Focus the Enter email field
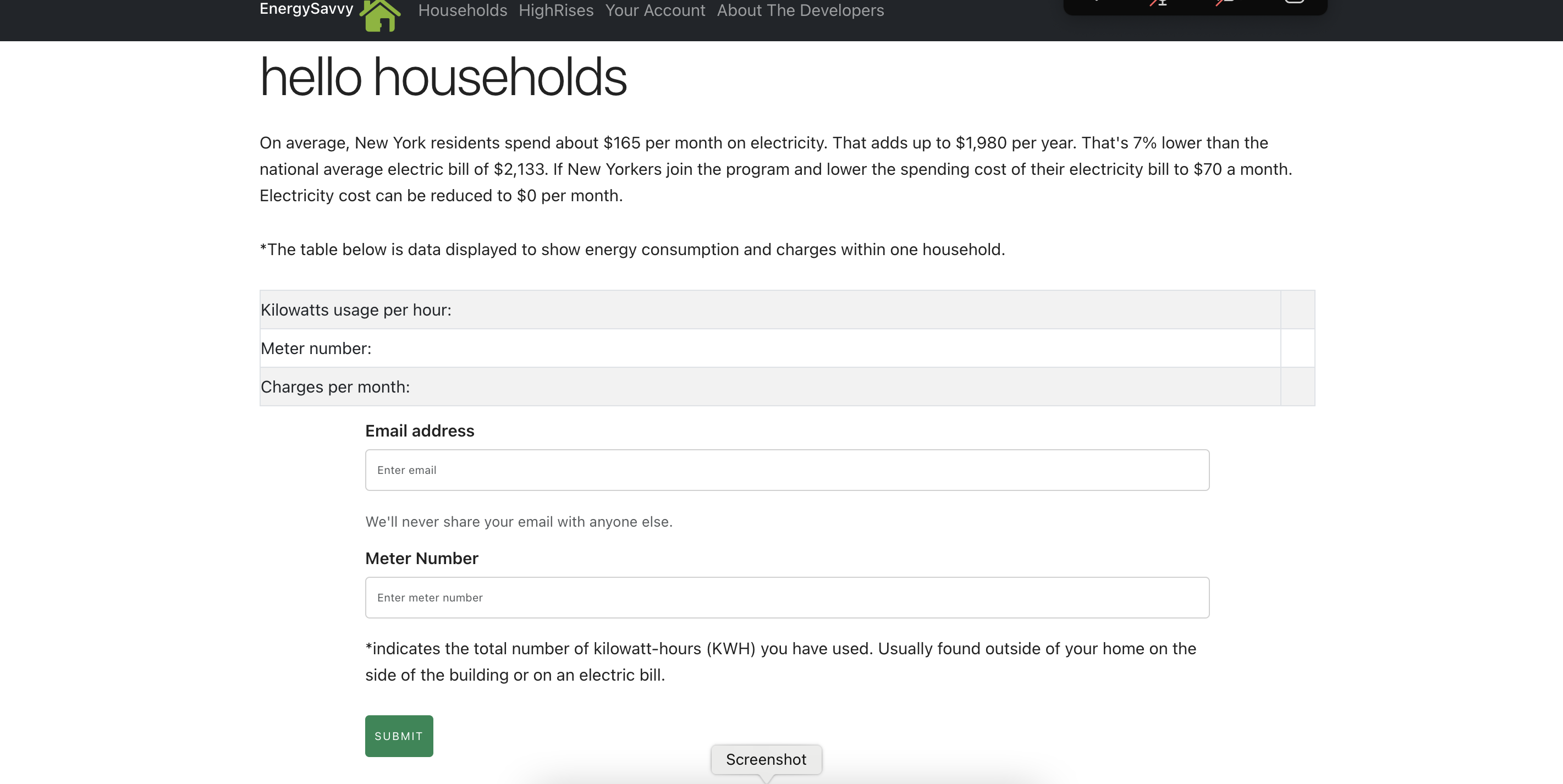Viewport: 1563px width, 784px height. 787,470
